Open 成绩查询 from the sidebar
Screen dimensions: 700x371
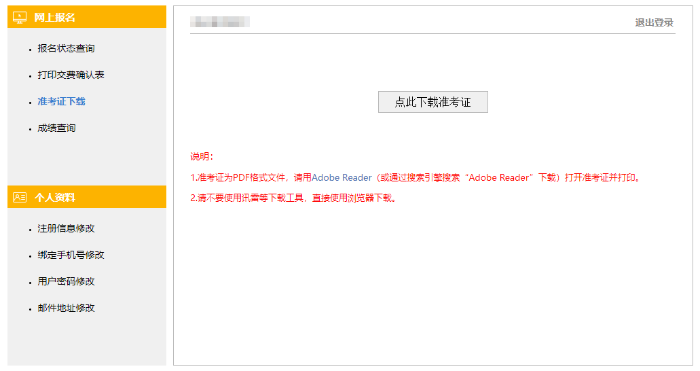[x=57, y=128]
